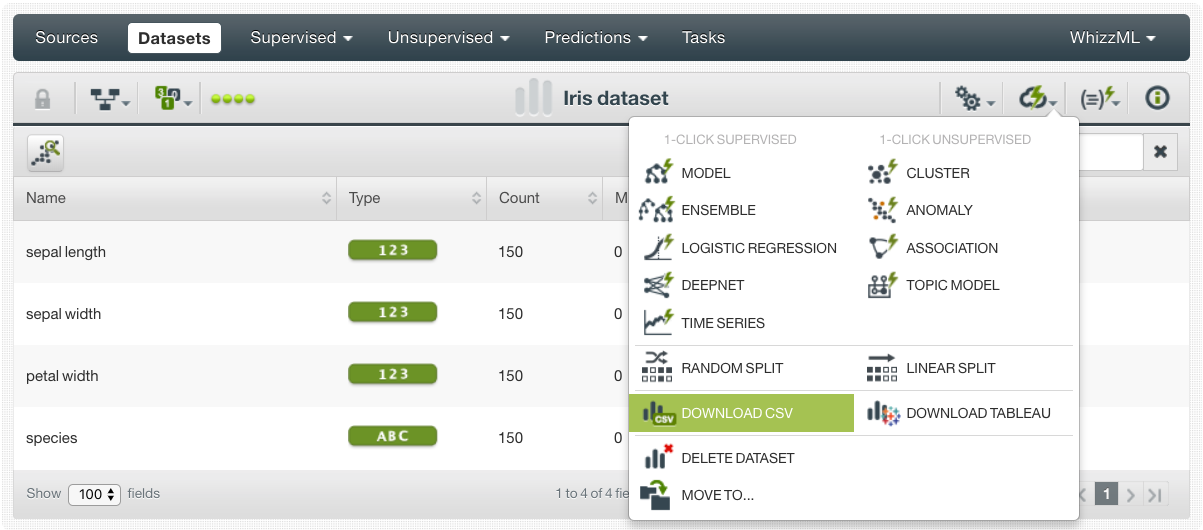Click the Time Series icon

[658, 323]
